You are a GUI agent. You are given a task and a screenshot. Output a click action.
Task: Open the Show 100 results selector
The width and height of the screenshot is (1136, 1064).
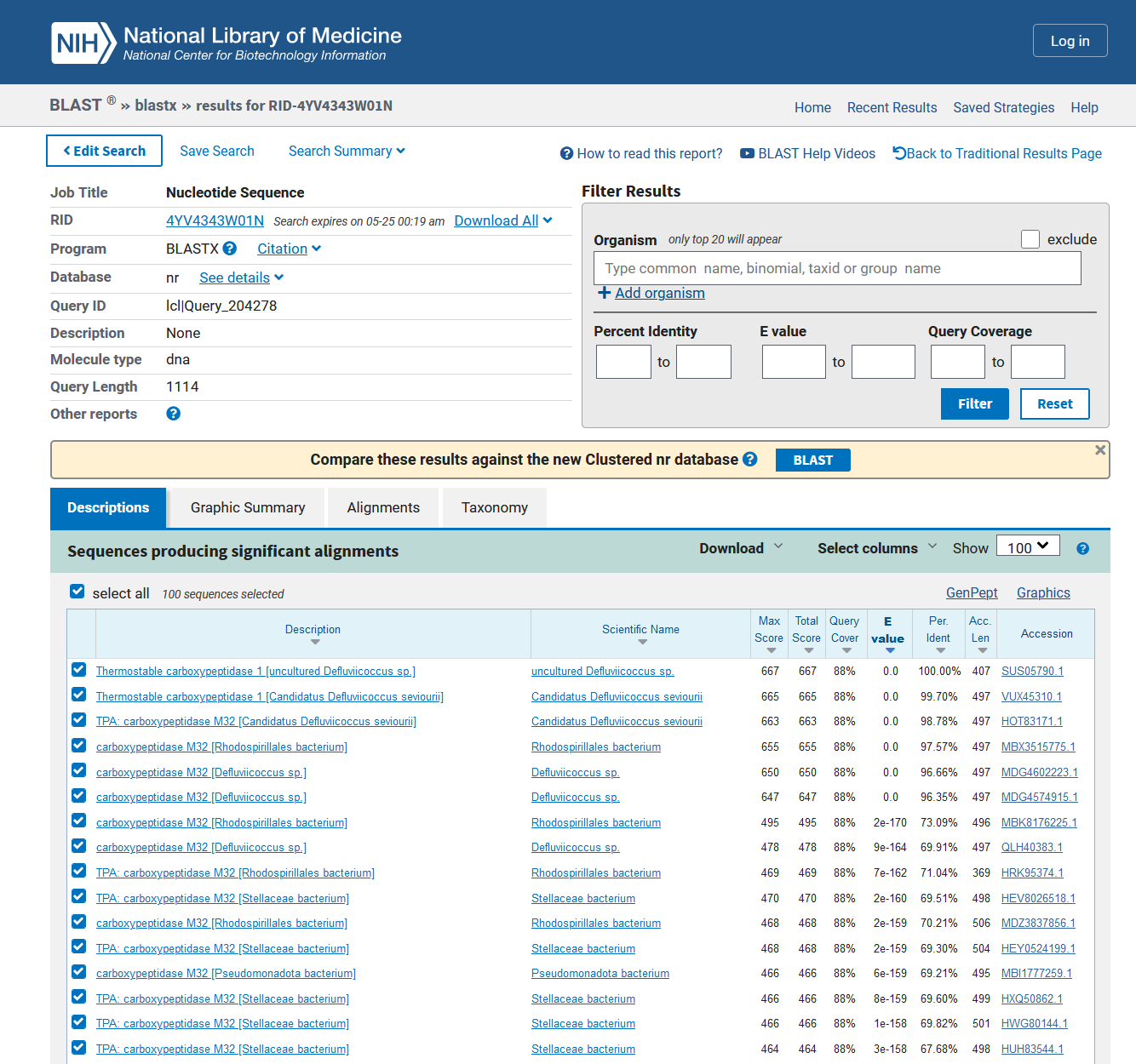coord(1028,546)
